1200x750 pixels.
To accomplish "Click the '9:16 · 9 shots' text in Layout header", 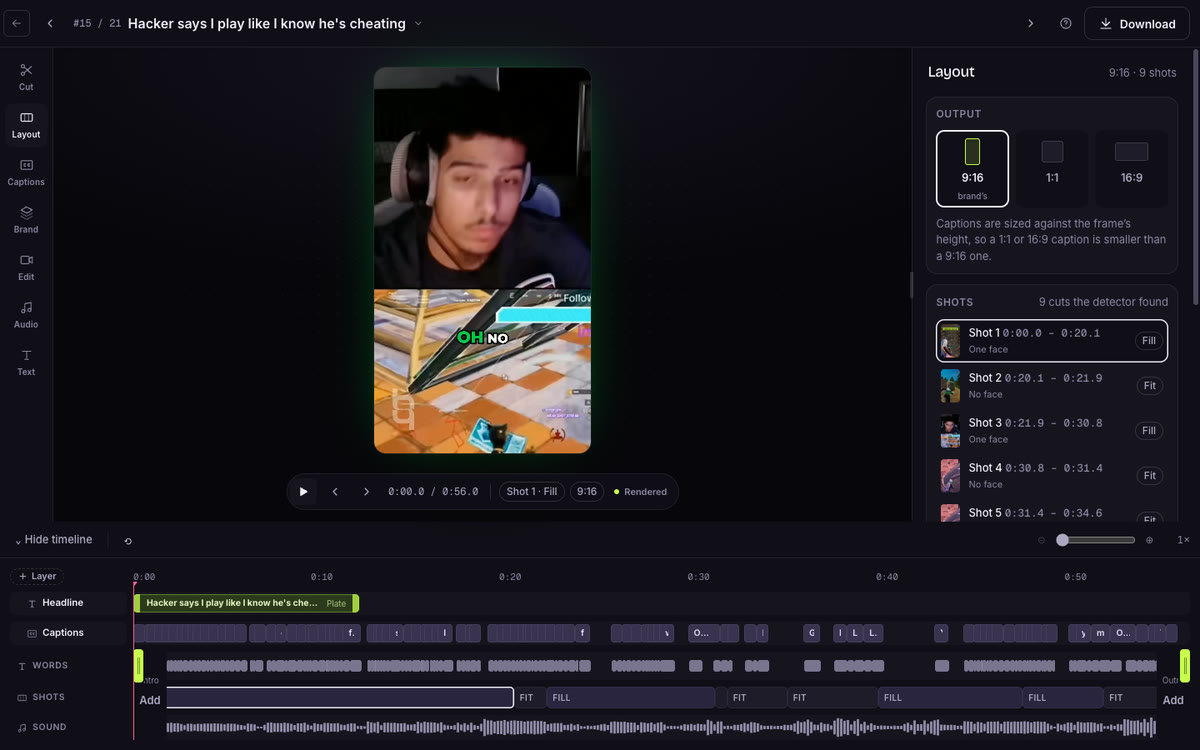I will click(1142, 73).
